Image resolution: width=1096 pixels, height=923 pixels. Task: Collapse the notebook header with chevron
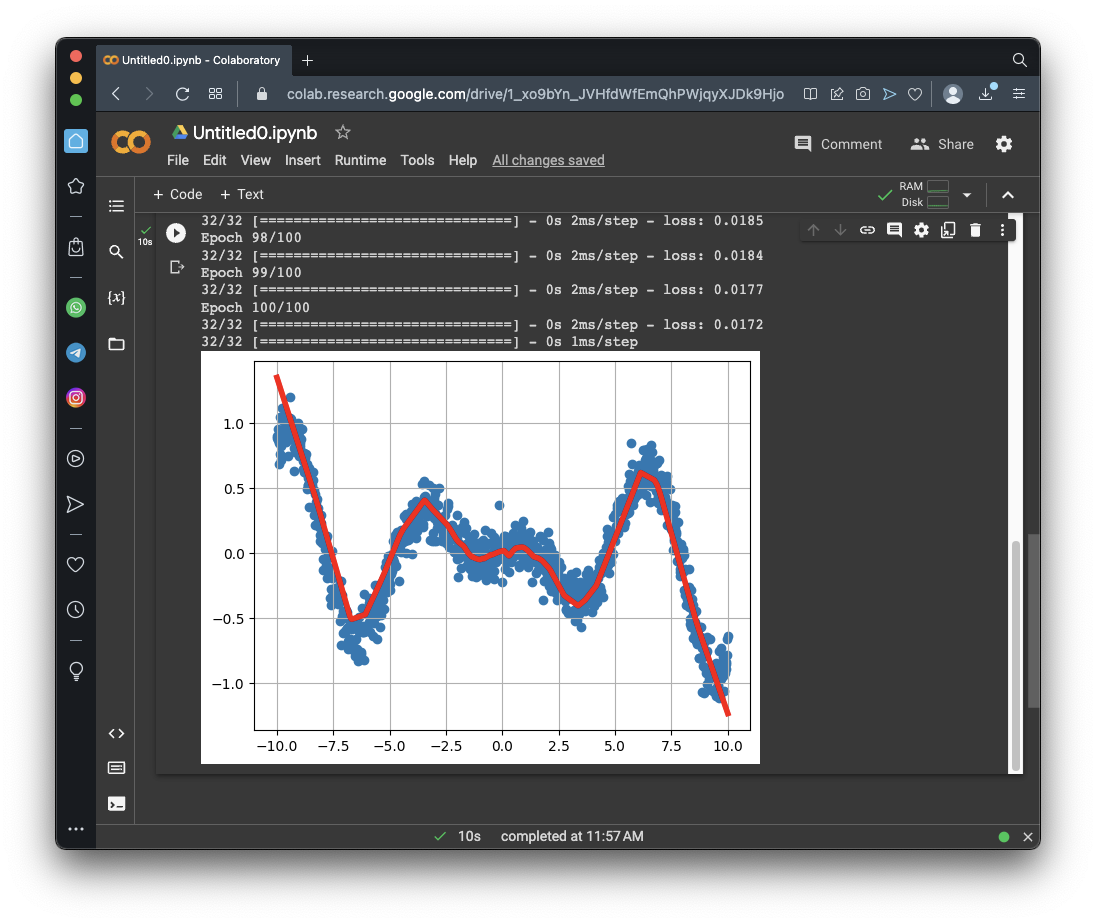point(1008,195)
